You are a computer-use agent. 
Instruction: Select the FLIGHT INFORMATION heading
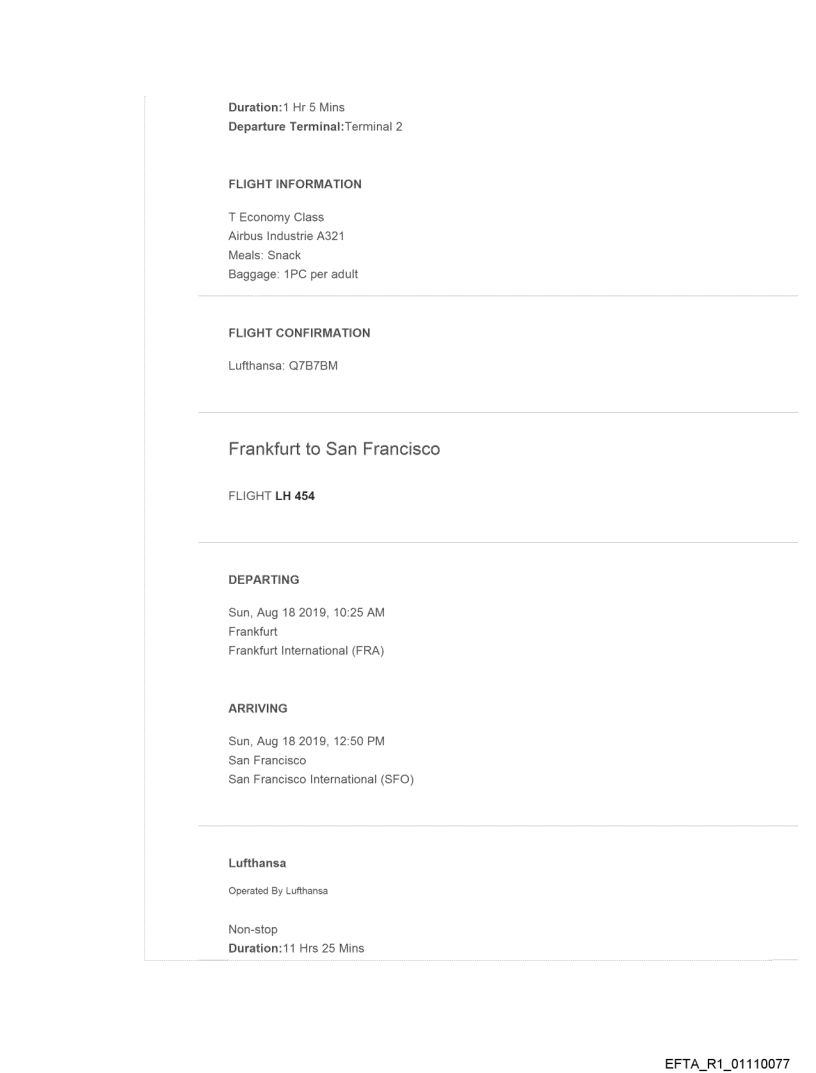click(x=295, y=184)
